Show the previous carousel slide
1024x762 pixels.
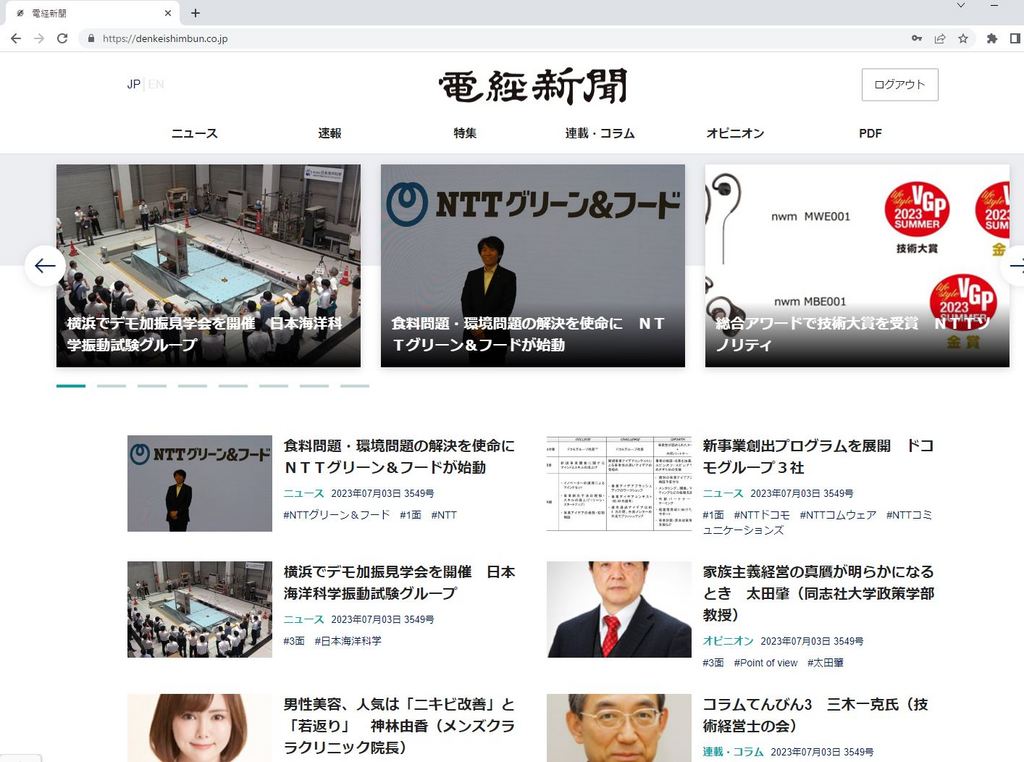coord(45,265)
